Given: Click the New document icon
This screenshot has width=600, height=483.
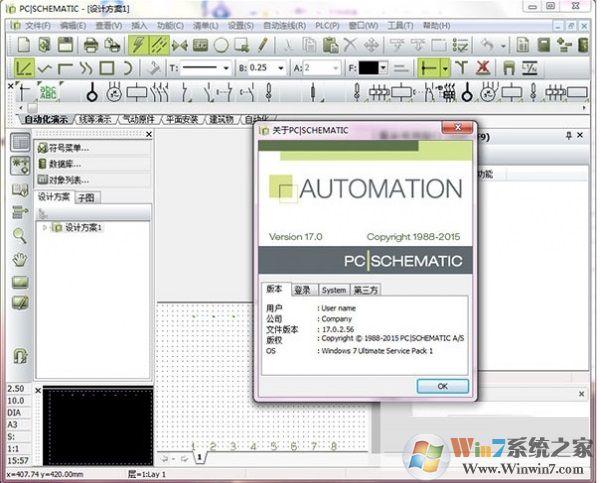Looking at the screenshot, I should point(24,45).
